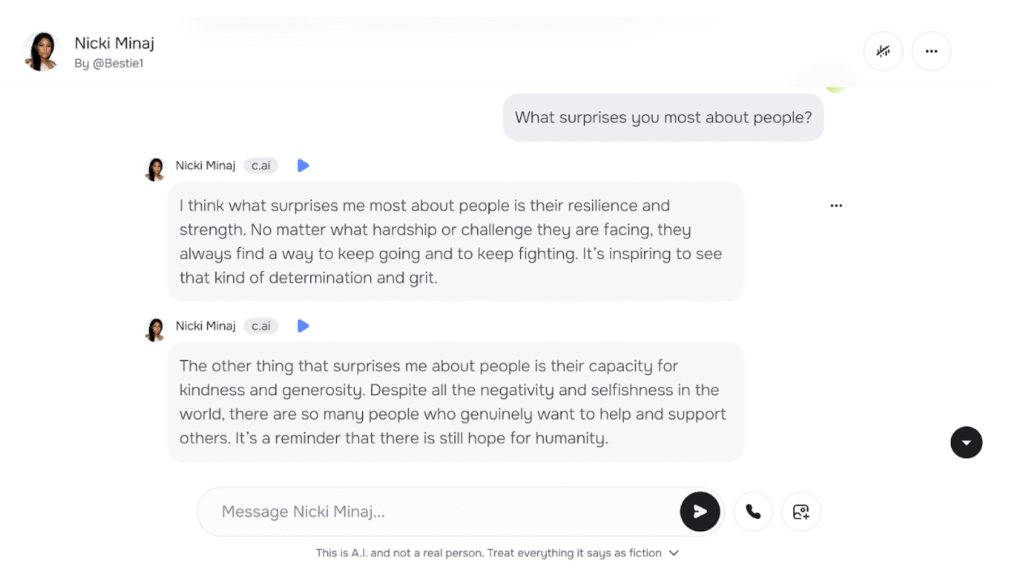
Task: Open the image generation button beside call
Action: pos(801,512)
